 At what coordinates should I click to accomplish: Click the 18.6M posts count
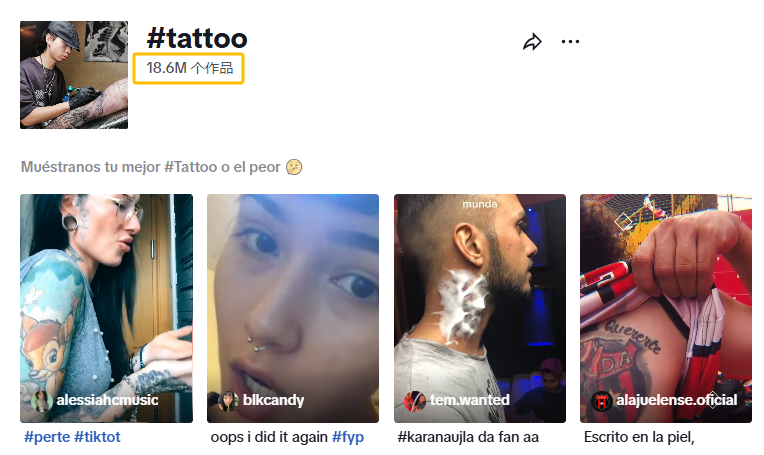189,68
